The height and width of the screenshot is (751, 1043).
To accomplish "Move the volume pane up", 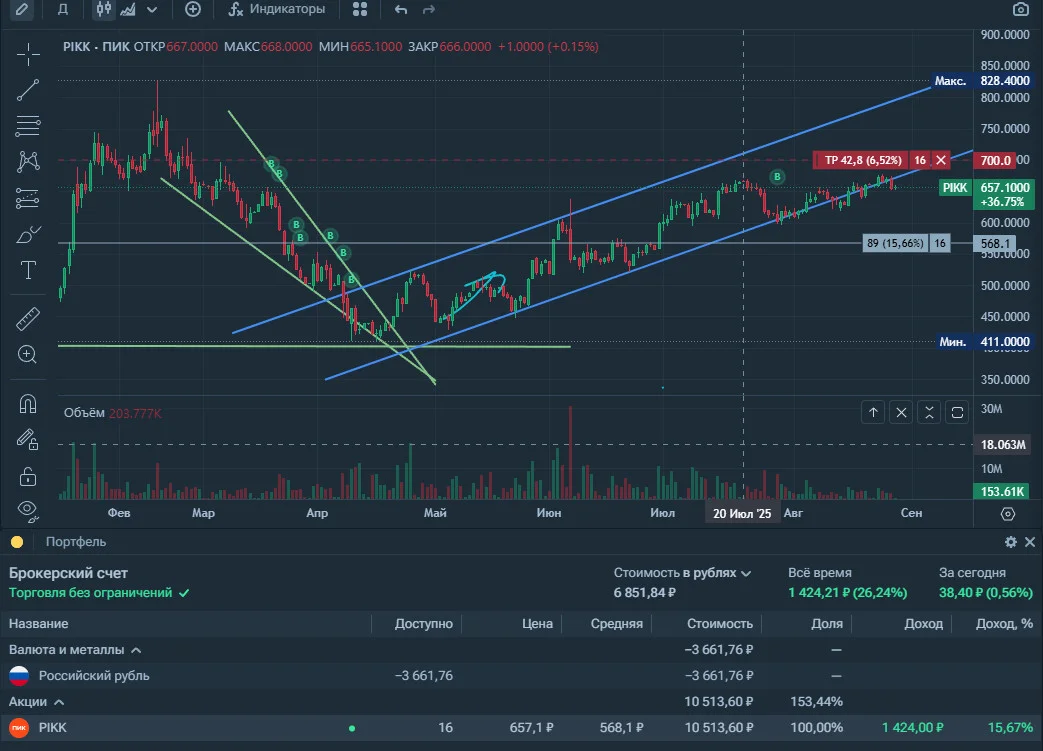I will 873,412.
